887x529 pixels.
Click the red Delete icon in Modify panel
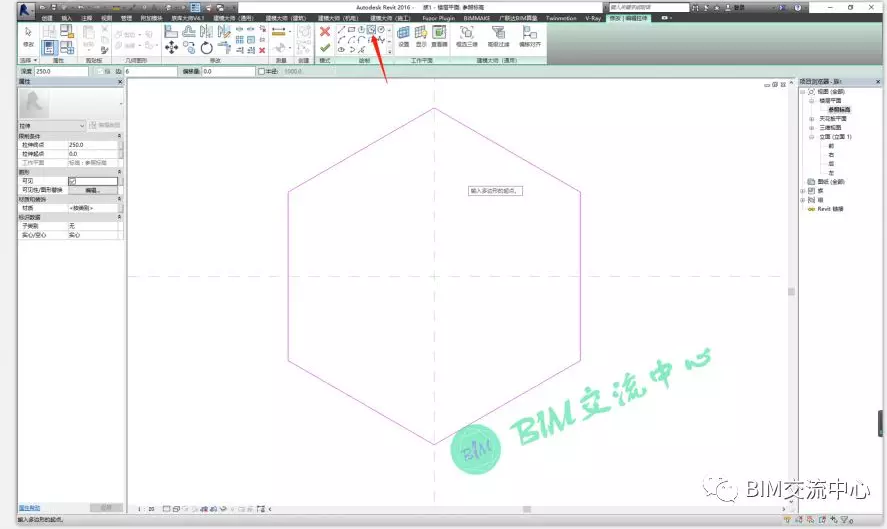(x=262, y=50)
